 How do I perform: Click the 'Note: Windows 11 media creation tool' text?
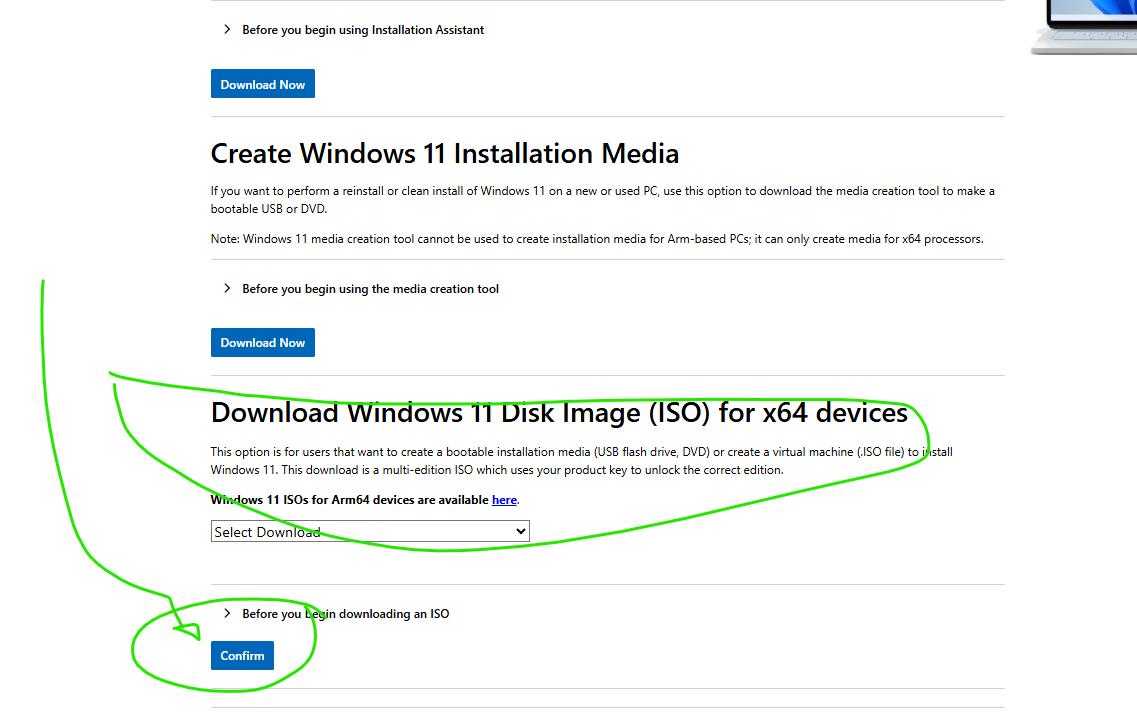tap(597, 239)
